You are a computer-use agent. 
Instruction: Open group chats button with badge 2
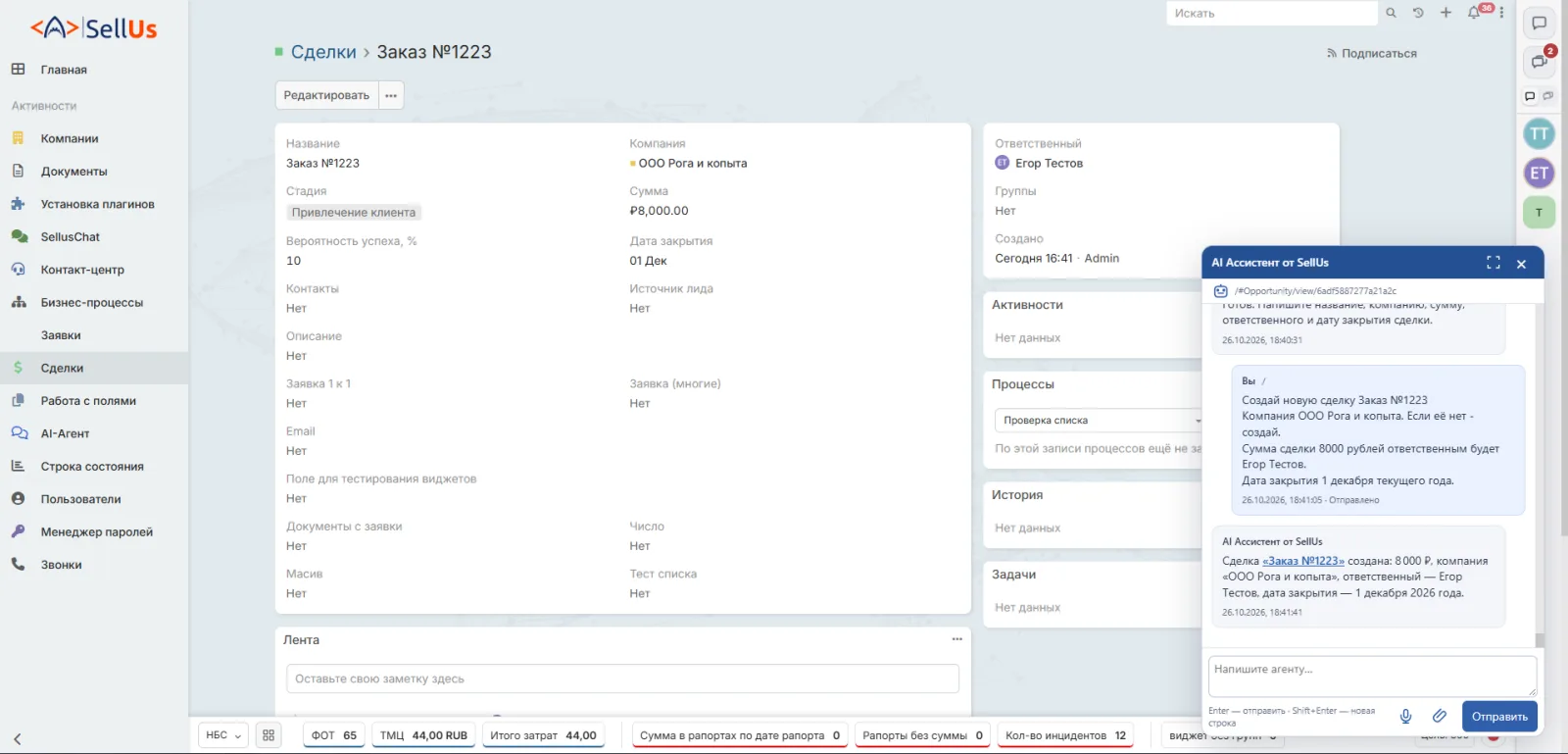tap(1540, 62)
